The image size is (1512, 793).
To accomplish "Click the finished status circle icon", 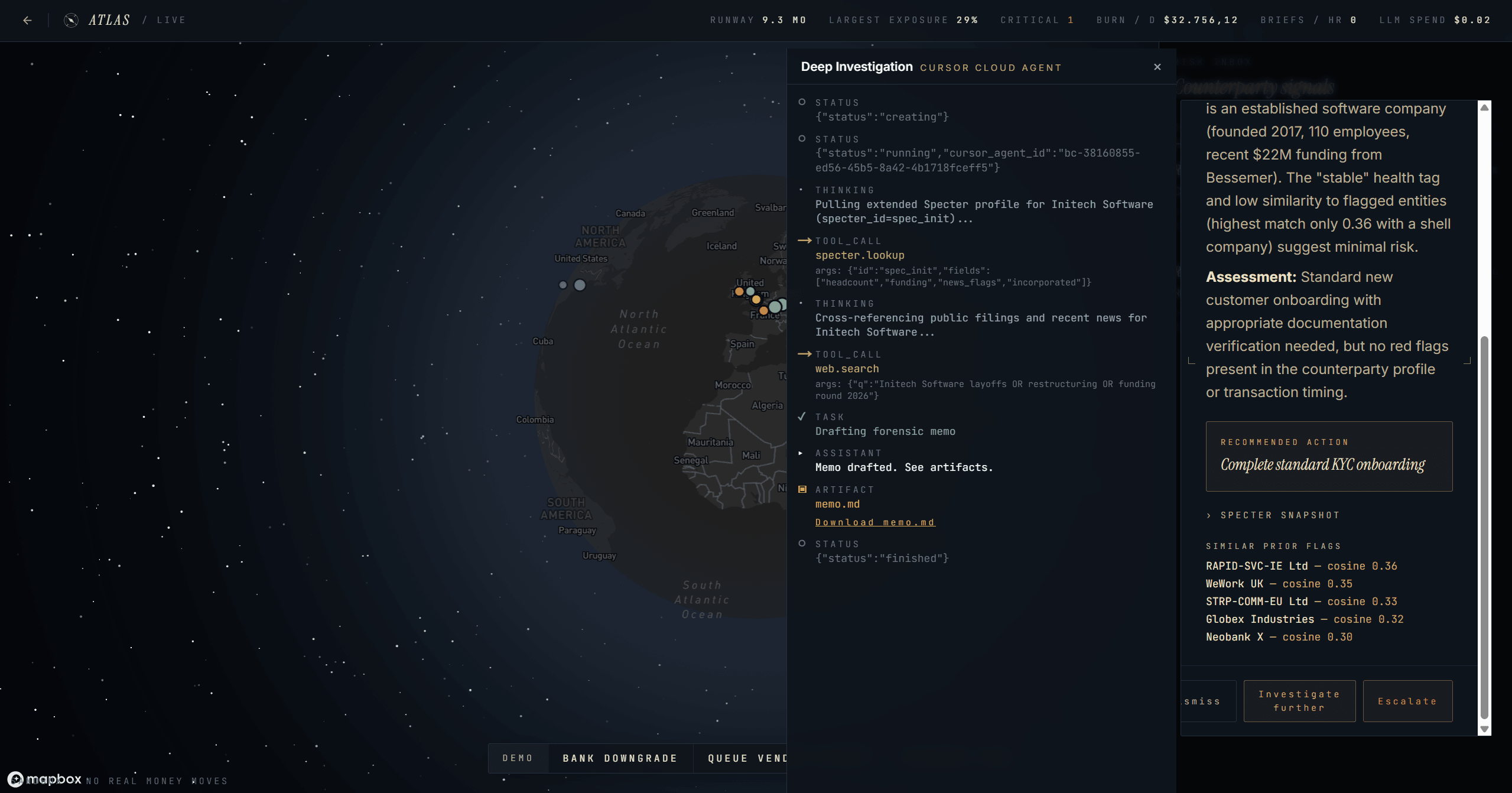I will coord(802,544).
